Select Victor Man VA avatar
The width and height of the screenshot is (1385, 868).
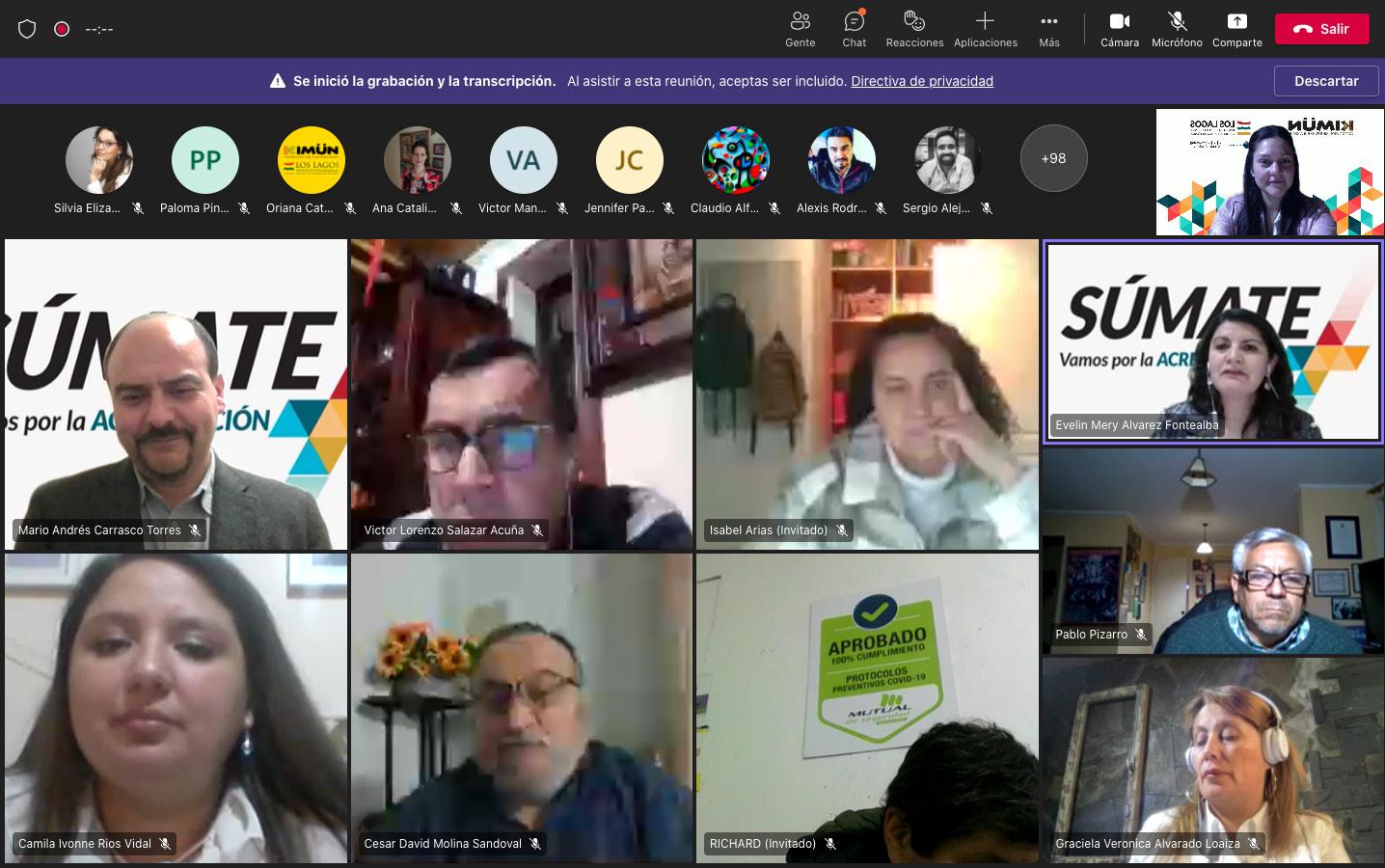pos(524,159)
